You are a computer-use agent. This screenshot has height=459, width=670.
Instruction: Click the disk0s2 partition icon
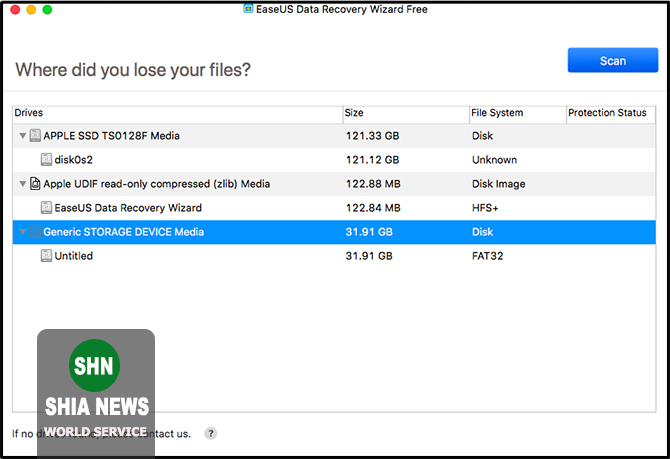[46, 160]
